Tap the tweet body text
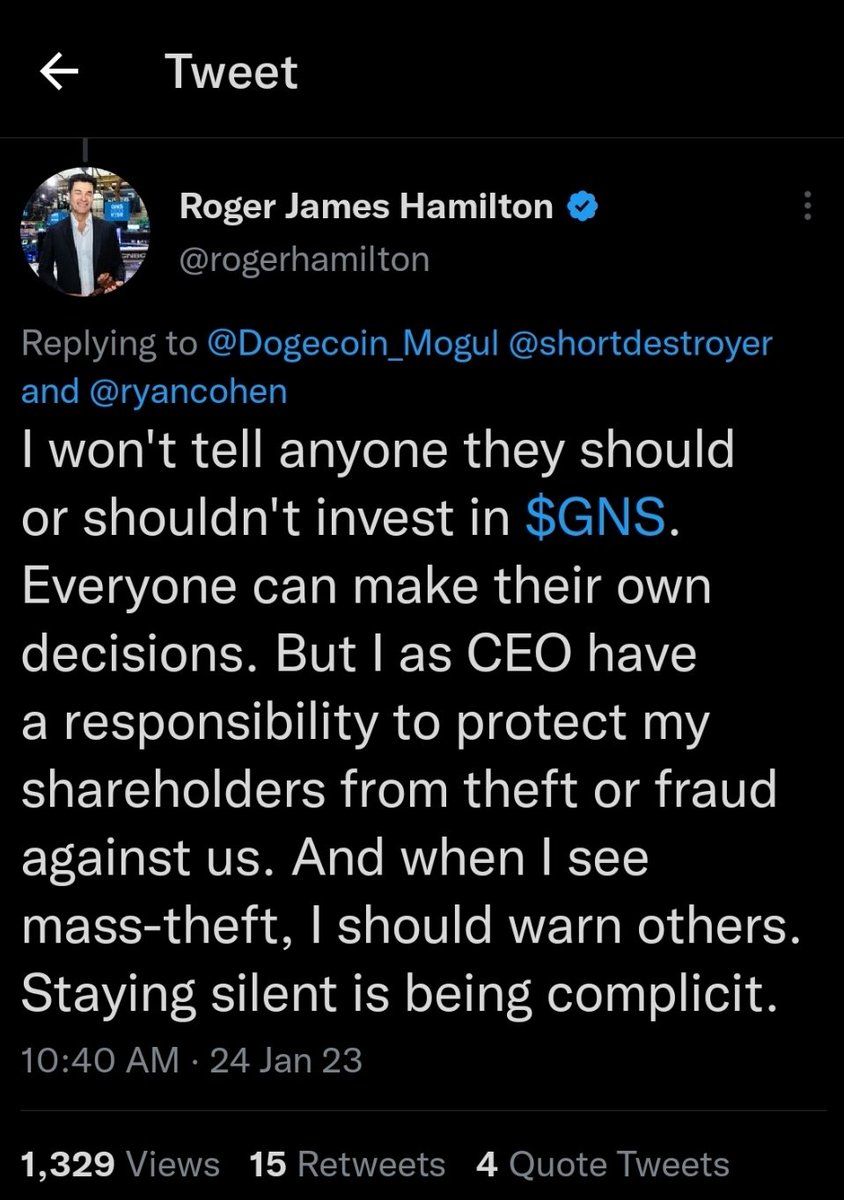The width and height of the screenshot is (844, 1200). click(x=400, y=720)
